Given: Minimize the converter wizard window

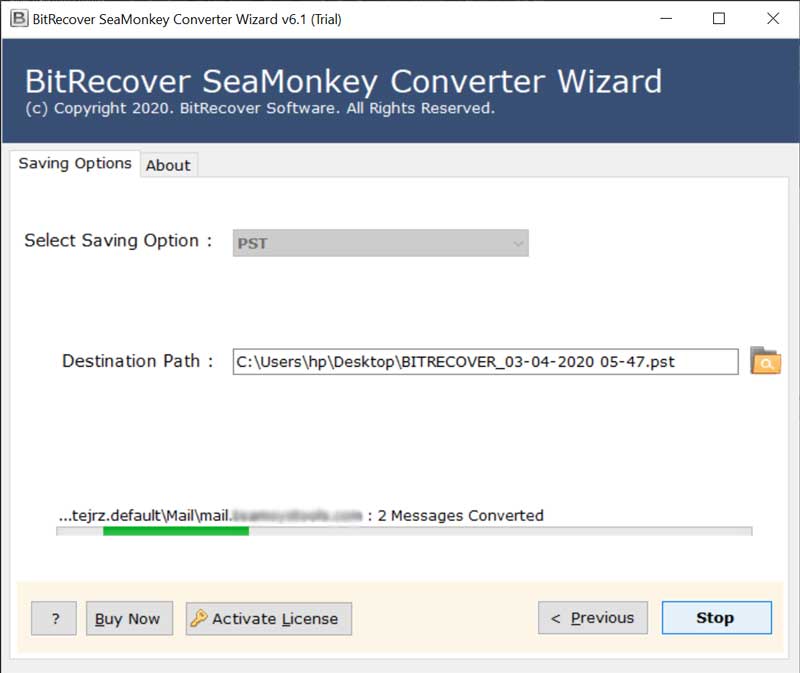Looking at the screenshot, I should click(x=666, y=19).
